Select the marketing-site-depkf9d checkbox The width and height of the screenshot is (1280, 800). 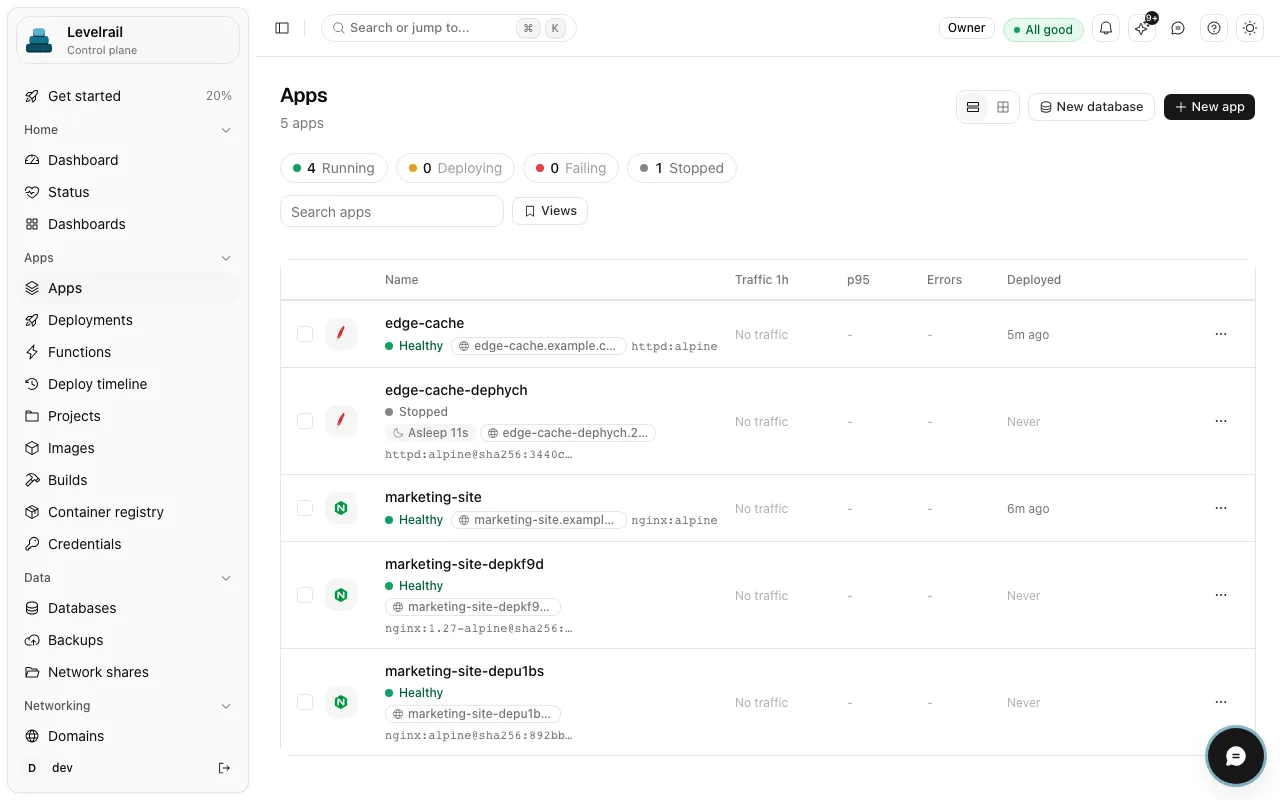point(305,595)
